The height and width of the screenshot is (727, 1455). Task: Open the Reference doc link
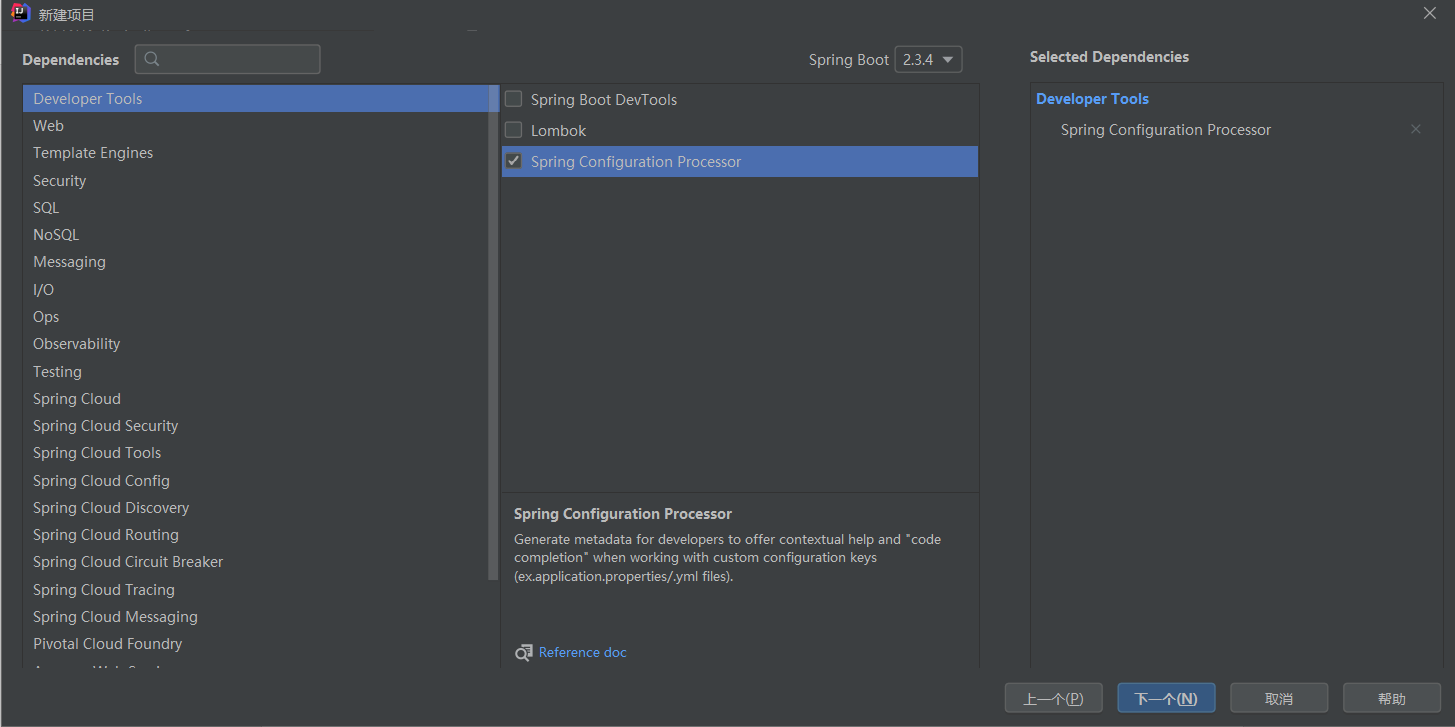coord(582,652)
